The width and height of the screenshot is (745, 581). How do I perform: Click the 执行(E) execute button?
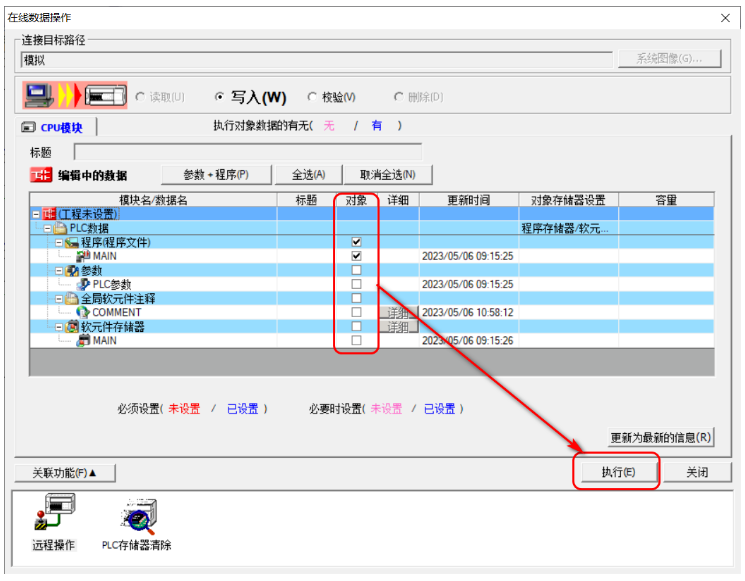tap(618, 472)
